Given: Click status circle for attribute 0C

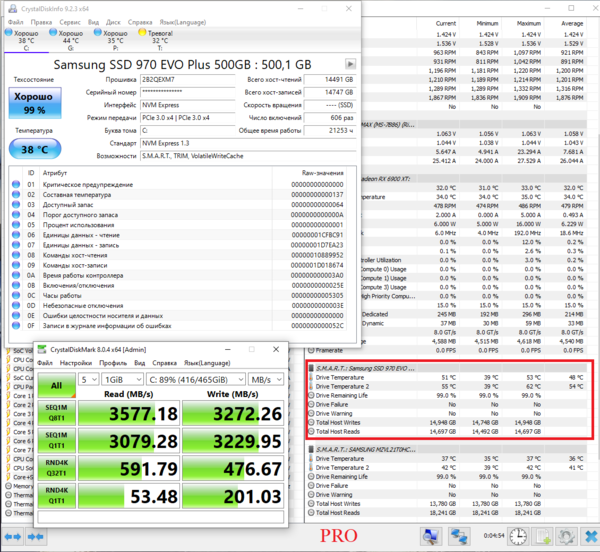Looking at the screenshot, I should pos(16,295).
